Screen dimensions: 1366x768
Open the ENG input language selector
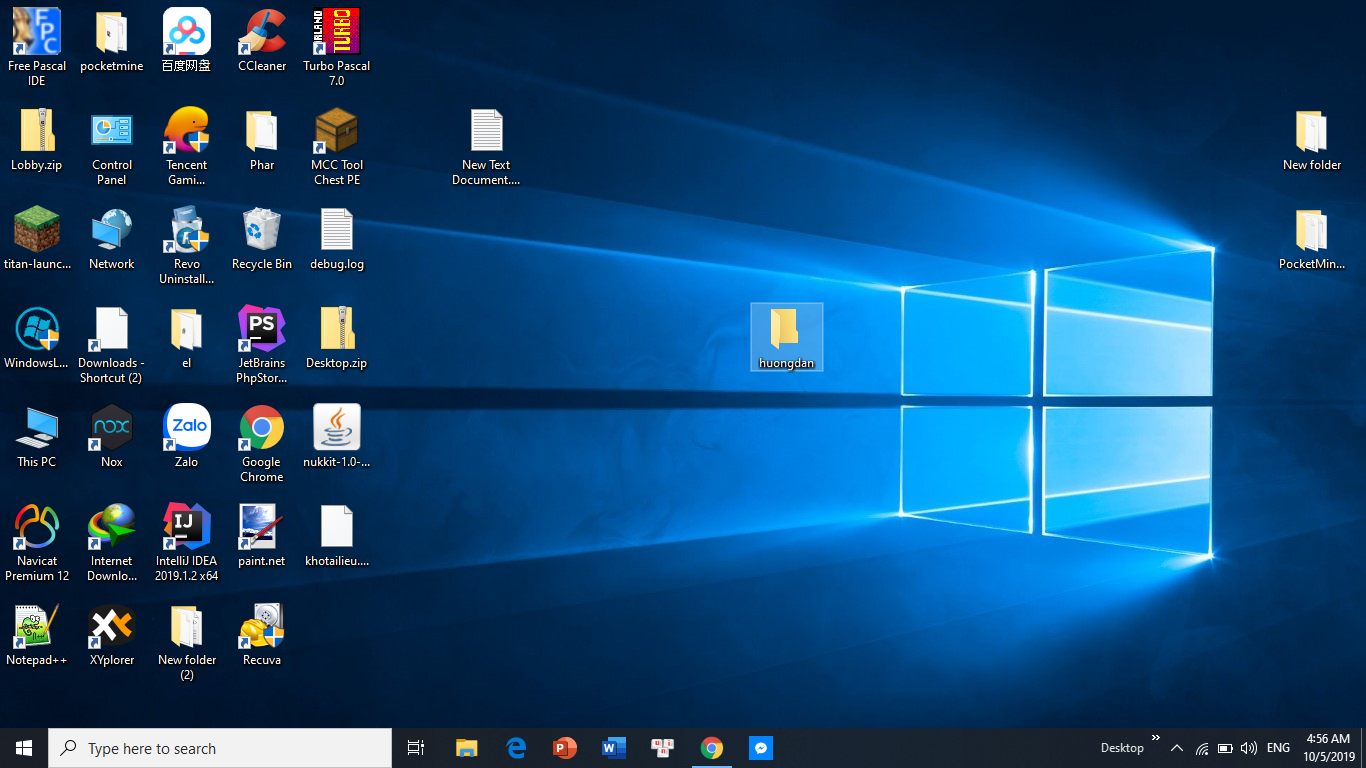point(1278,748)
